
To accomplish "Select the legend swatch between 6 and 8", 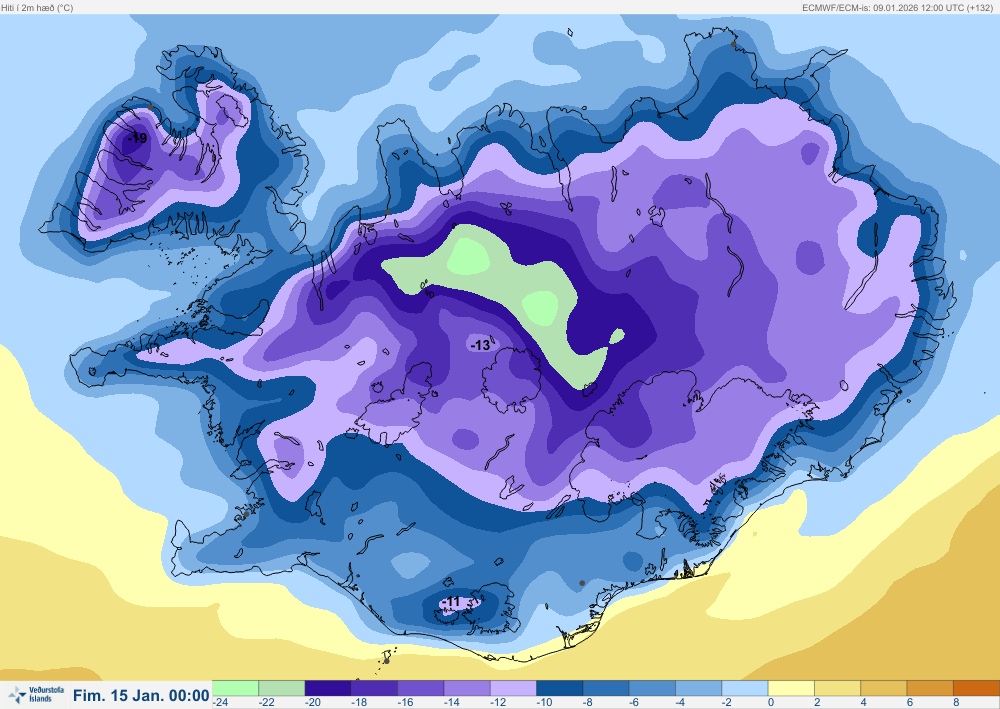I will tap(930, 688).
